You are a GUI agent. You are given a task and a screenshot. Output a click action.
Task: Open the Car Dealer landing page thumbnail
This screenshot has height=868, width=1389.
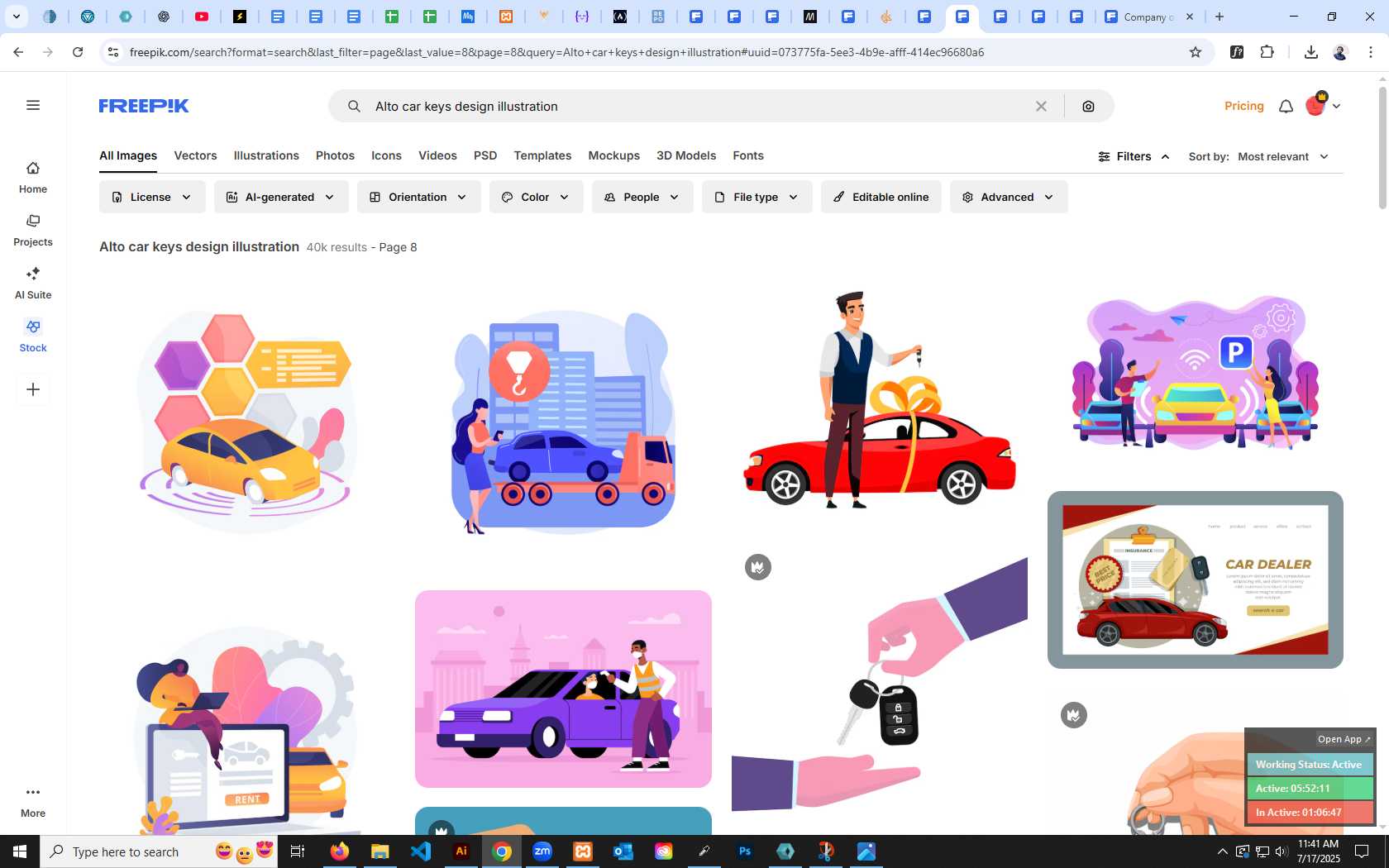coord(1196,579)
